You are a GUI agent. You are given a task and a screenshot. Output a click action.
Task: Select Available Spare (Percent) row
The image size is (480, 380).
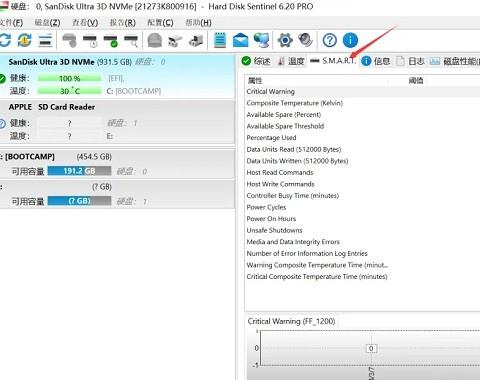[x=362, y=115]
